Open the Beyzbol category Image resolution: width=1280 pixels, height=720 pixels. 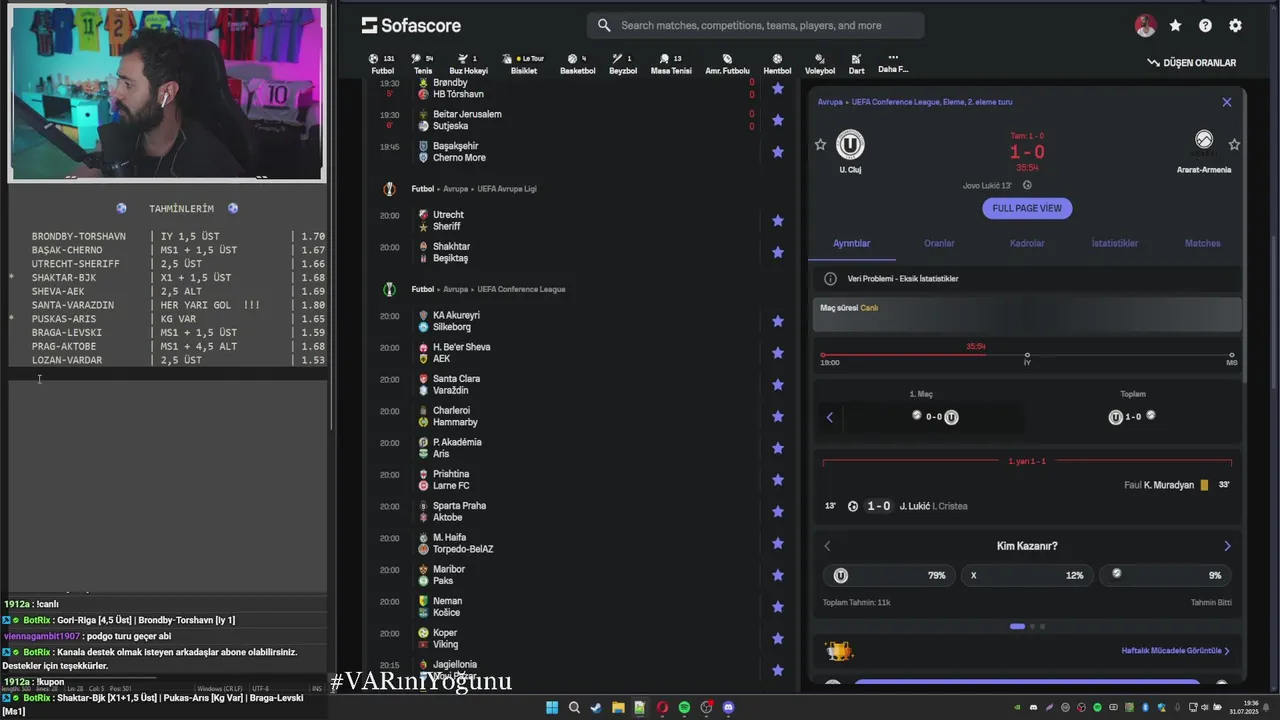(x=622, y=64)
